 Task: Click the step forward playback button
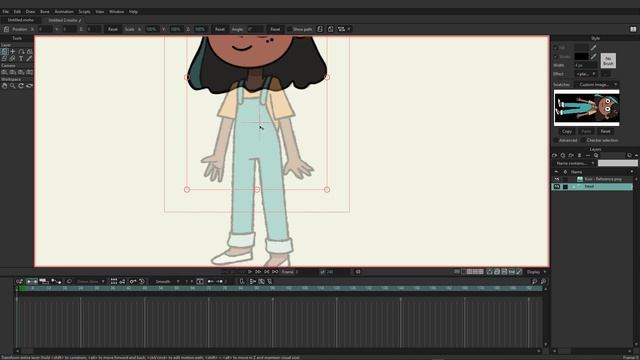pos(258,272)
